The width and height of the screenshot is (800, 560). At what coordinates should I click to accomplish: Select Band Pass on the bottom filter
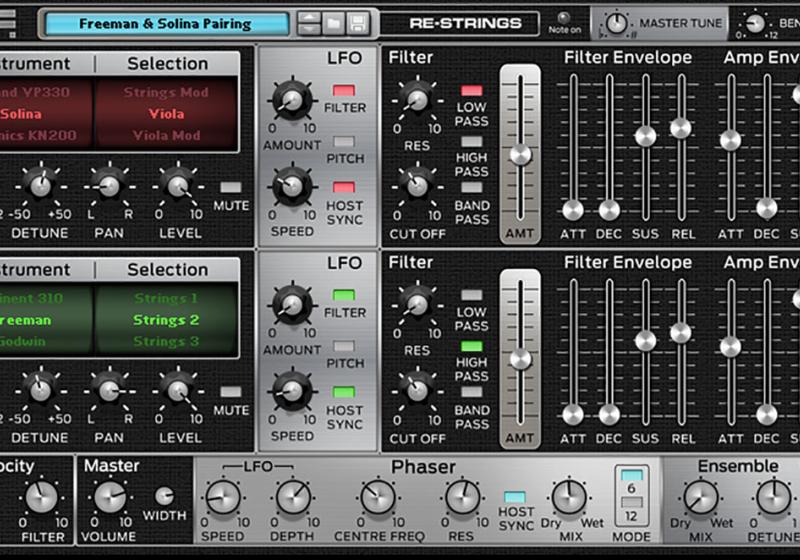[x=472, y=392]
